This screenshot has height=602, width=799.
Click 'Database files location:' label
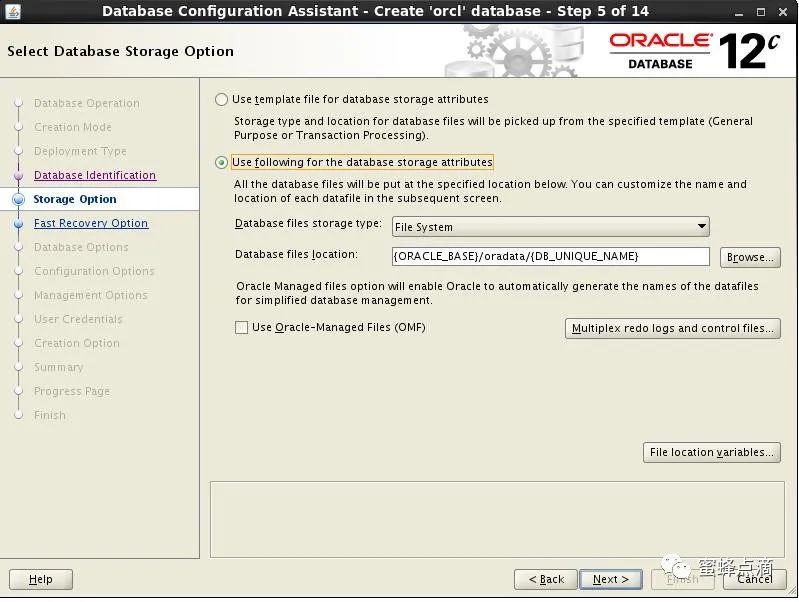pyautogui.click(x=297, y=254)
